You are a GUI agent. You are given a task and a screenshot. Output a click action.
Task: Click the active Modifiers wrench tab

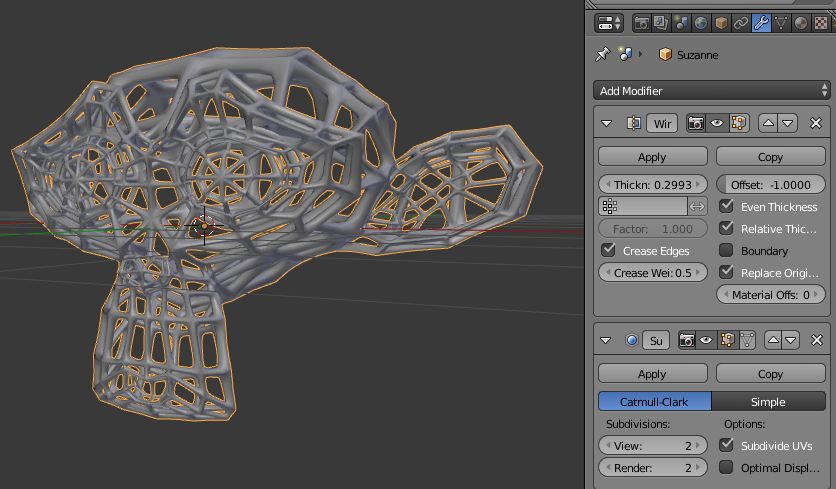point(761,23)
